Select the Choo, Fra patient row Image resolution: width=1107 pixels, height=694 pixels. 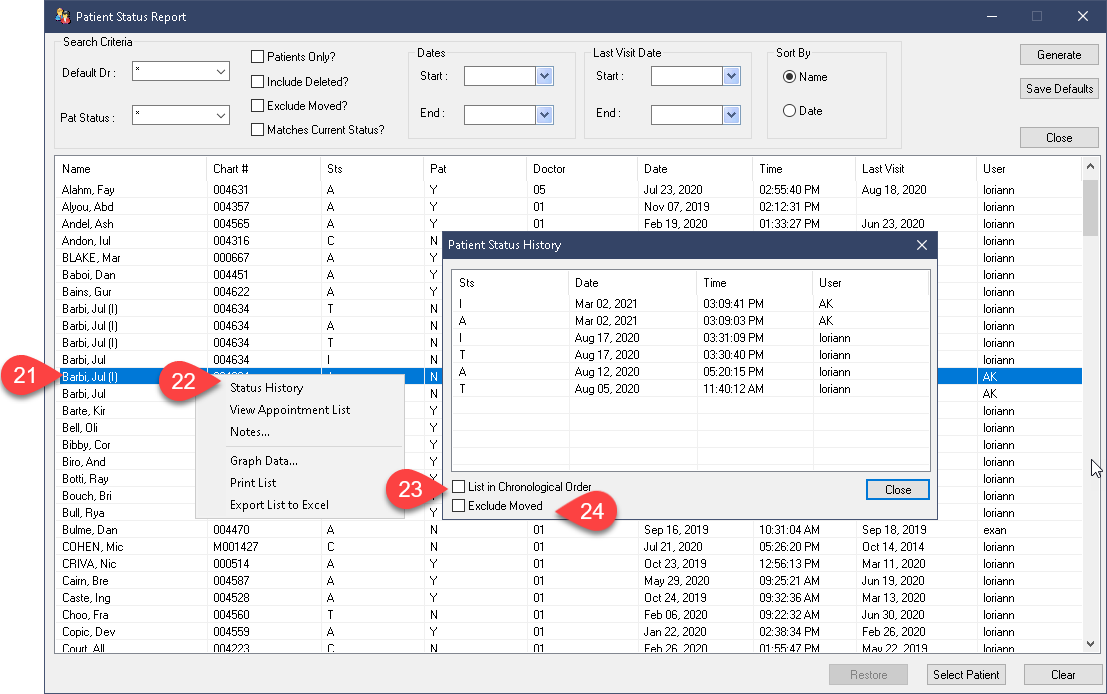[x=568, y=614]
